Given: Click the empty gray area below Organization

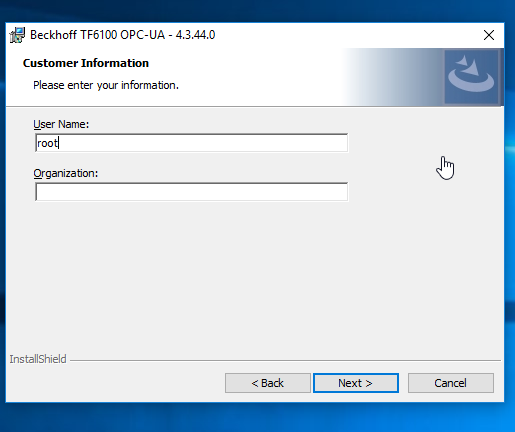Looking at the screenshot, I should coord(253,277).
